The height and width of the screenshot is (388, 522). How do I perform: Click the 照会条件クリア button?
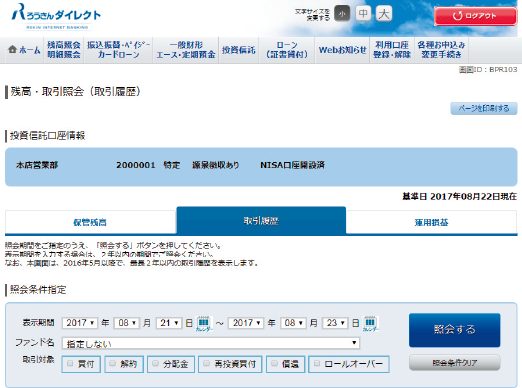click(455, 363)
